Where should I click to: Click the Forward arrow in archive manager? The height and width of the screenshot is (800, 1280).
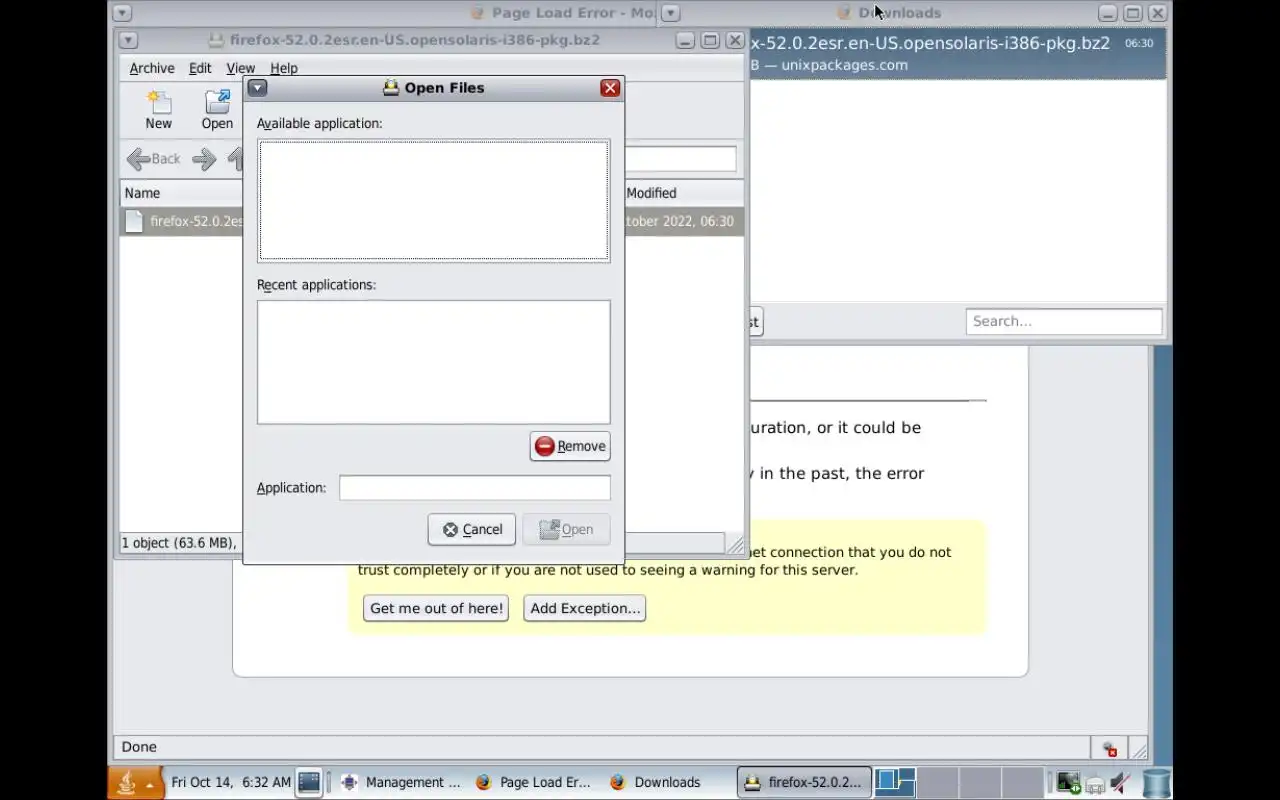pos(204,158)
